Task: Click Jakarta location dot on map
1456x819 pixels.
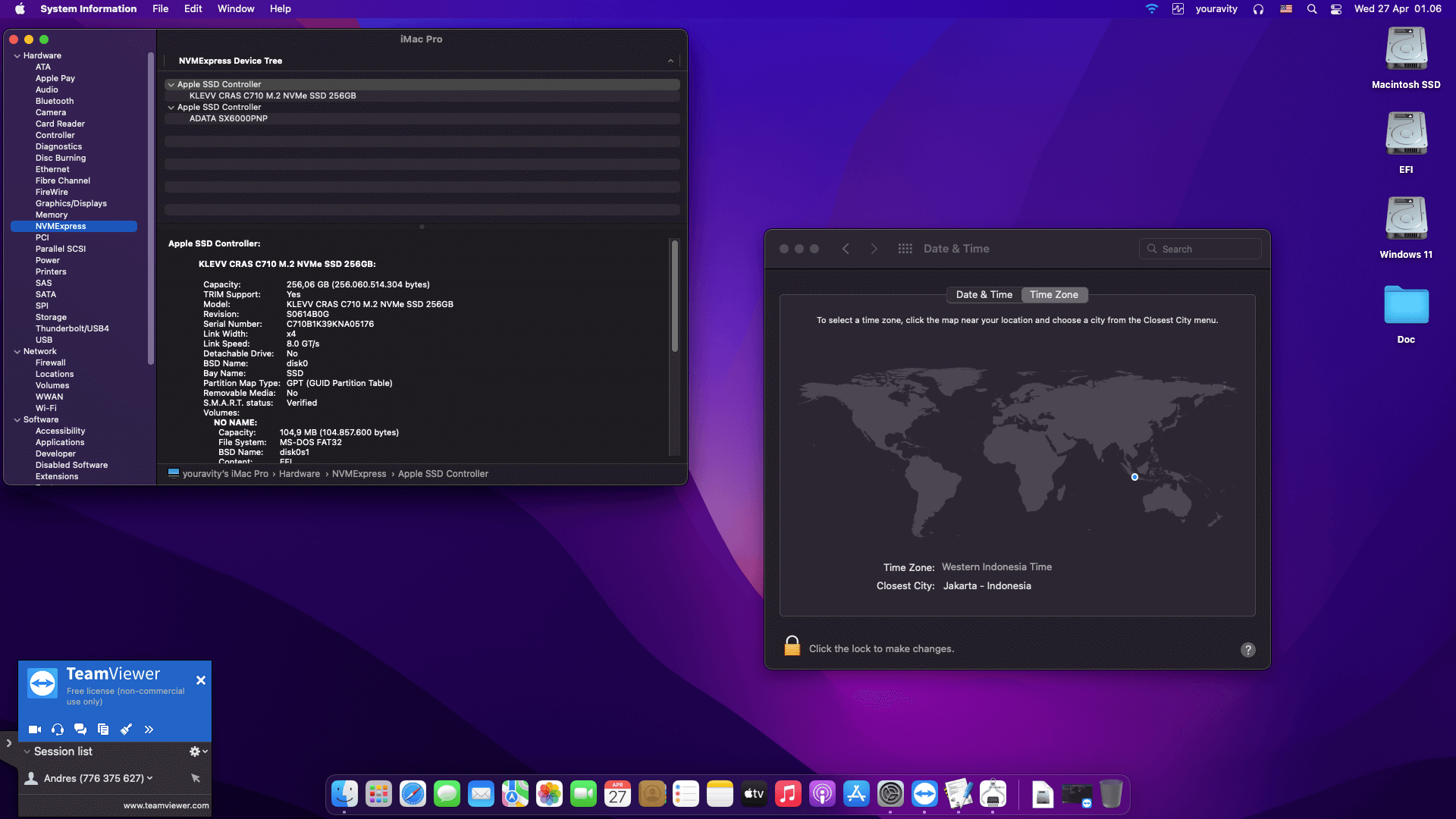Action: coord(1134,477)
